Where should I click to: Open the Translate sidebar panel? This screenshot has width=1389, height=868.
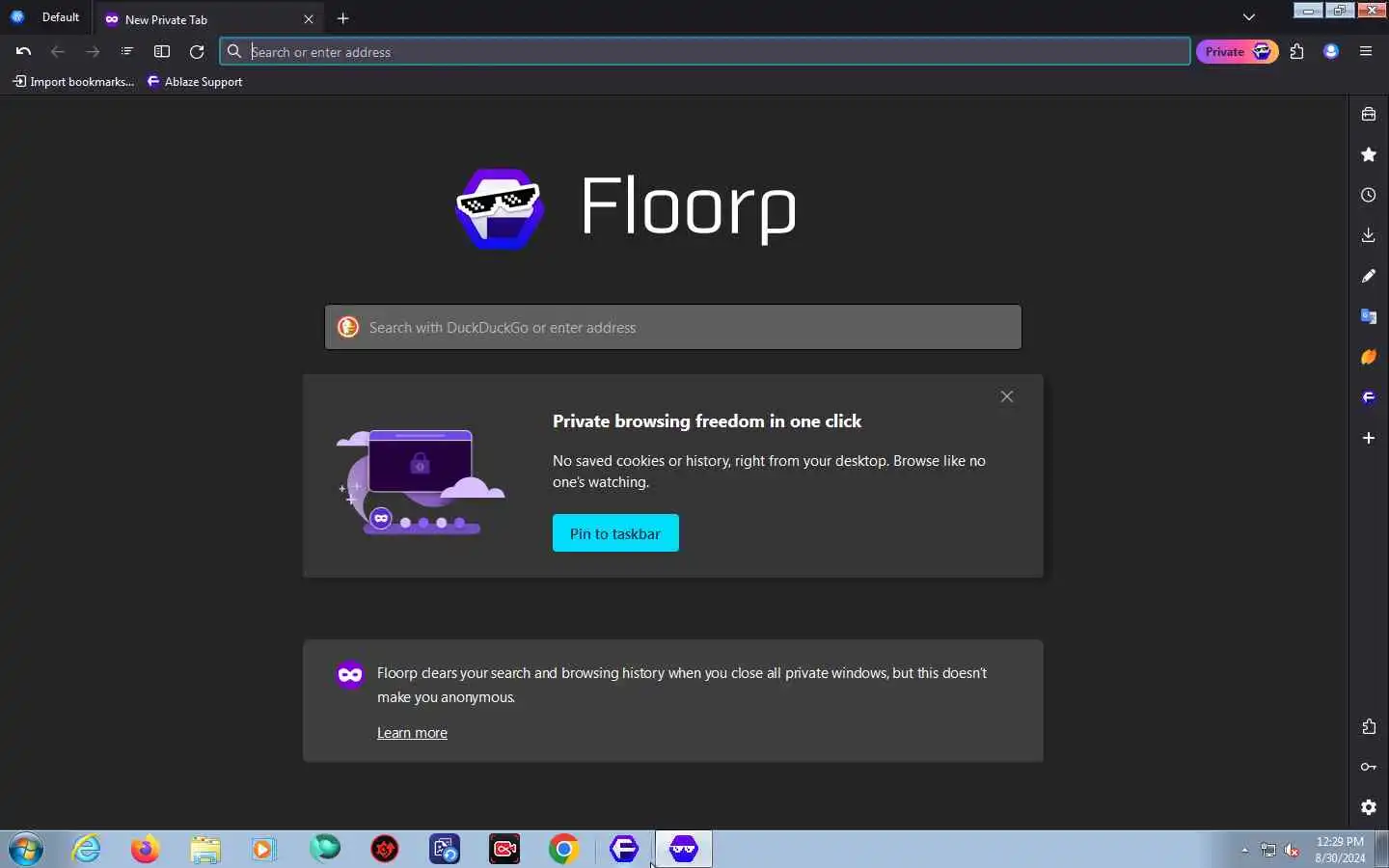tap(1369, 316)
